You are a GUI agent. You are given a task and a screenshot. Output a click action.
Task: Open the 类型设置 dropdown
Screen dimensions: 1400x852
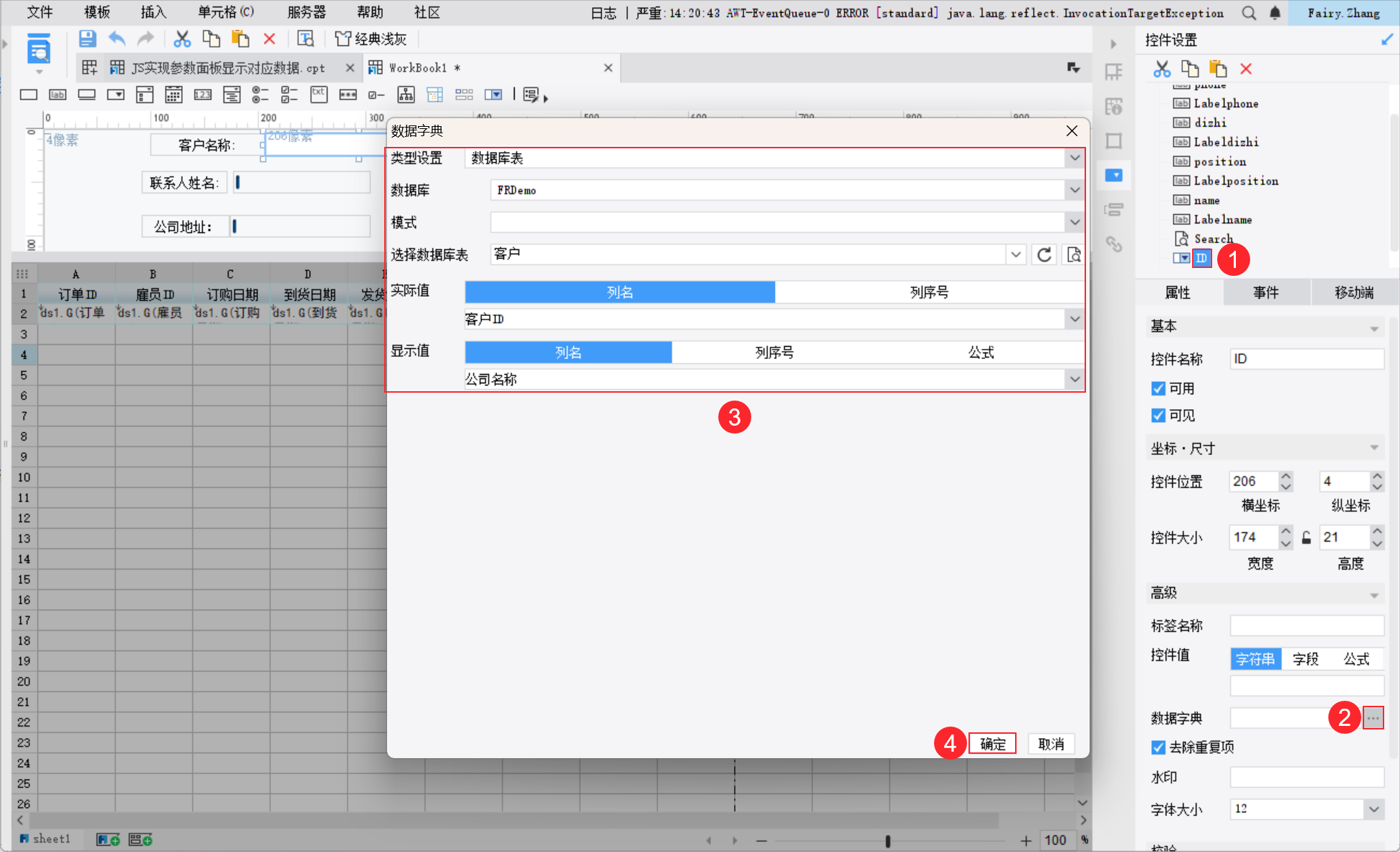pos(1075,158)
